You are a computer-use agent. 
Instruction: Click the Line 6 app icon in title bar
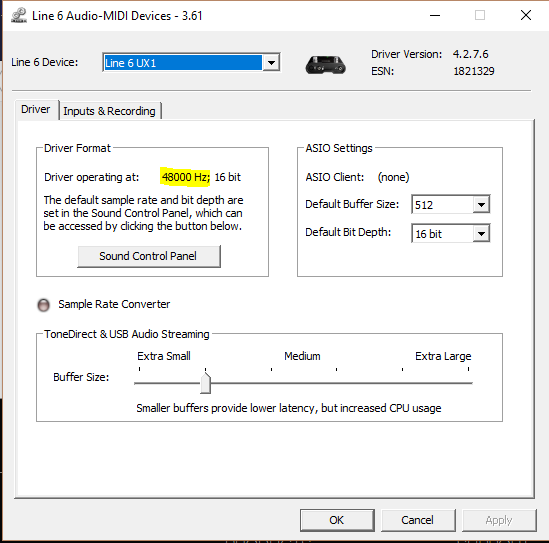(19, 15)
